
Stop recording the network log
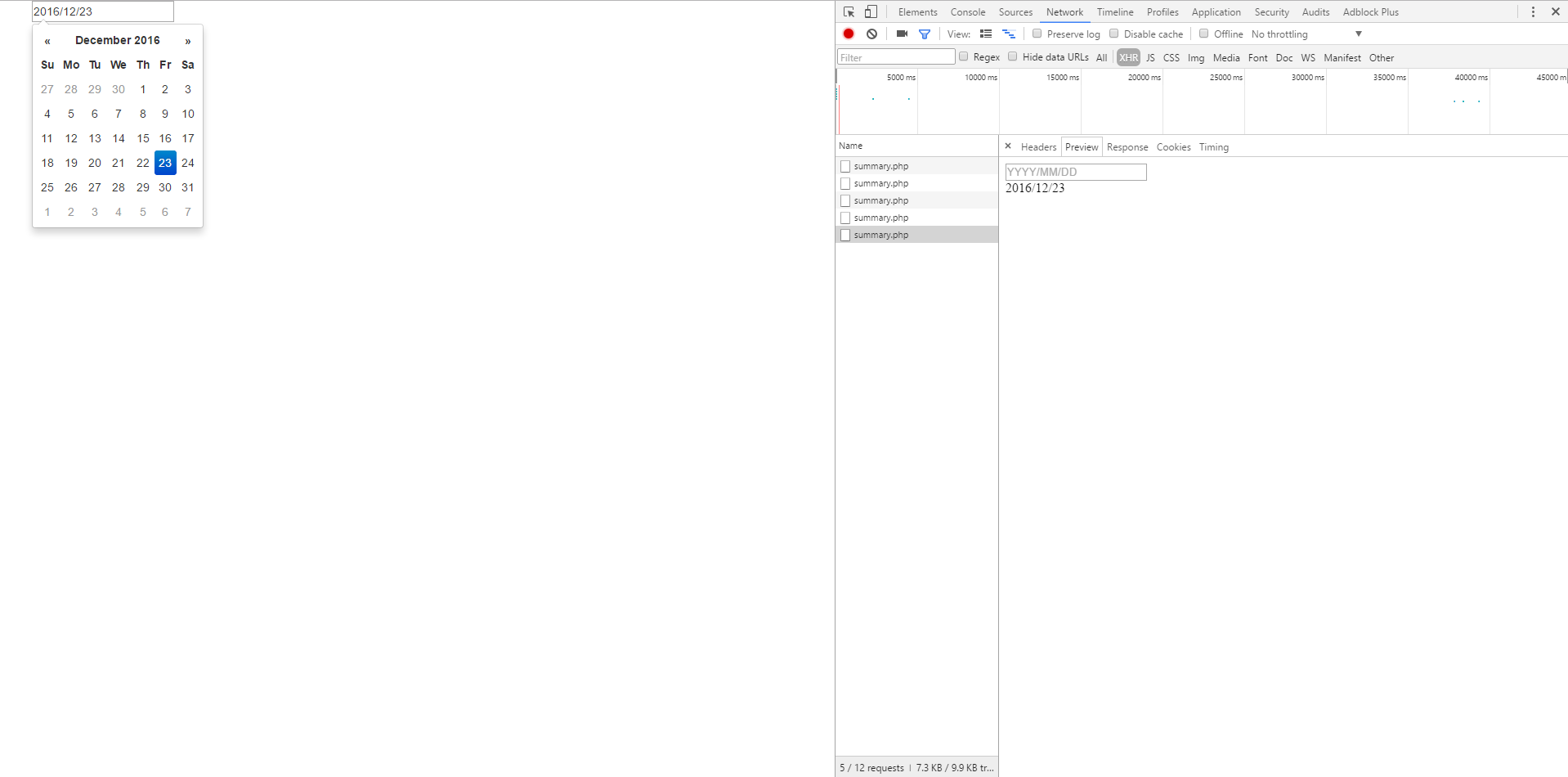849,34
